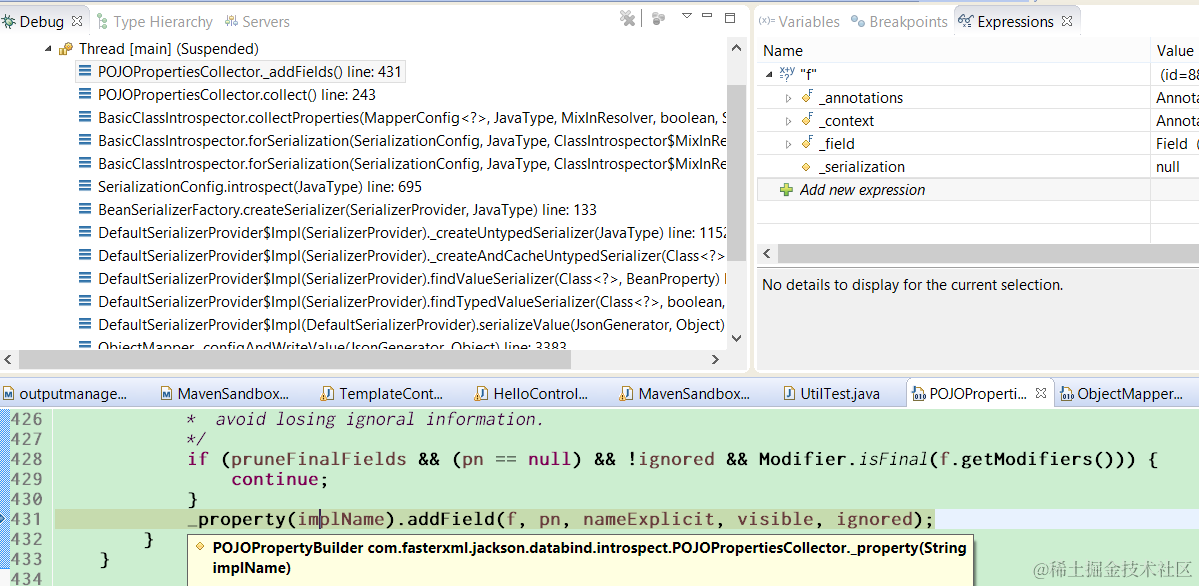The image size is (1199, 586).
Task: Click the continue keyword on line 429
Action: [276, 480]
